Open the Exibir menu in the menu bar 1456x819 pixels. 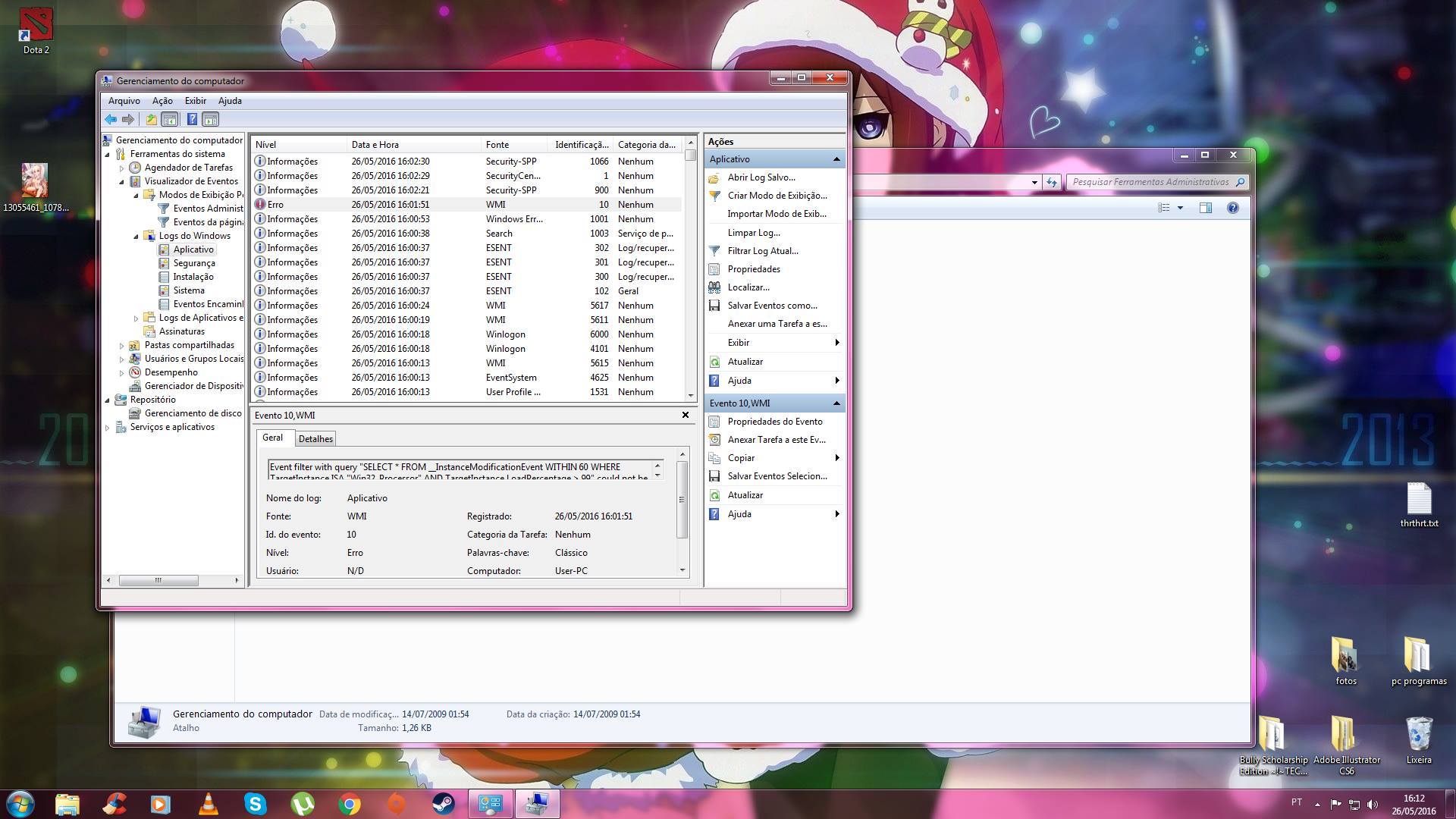tap(196, 100)
